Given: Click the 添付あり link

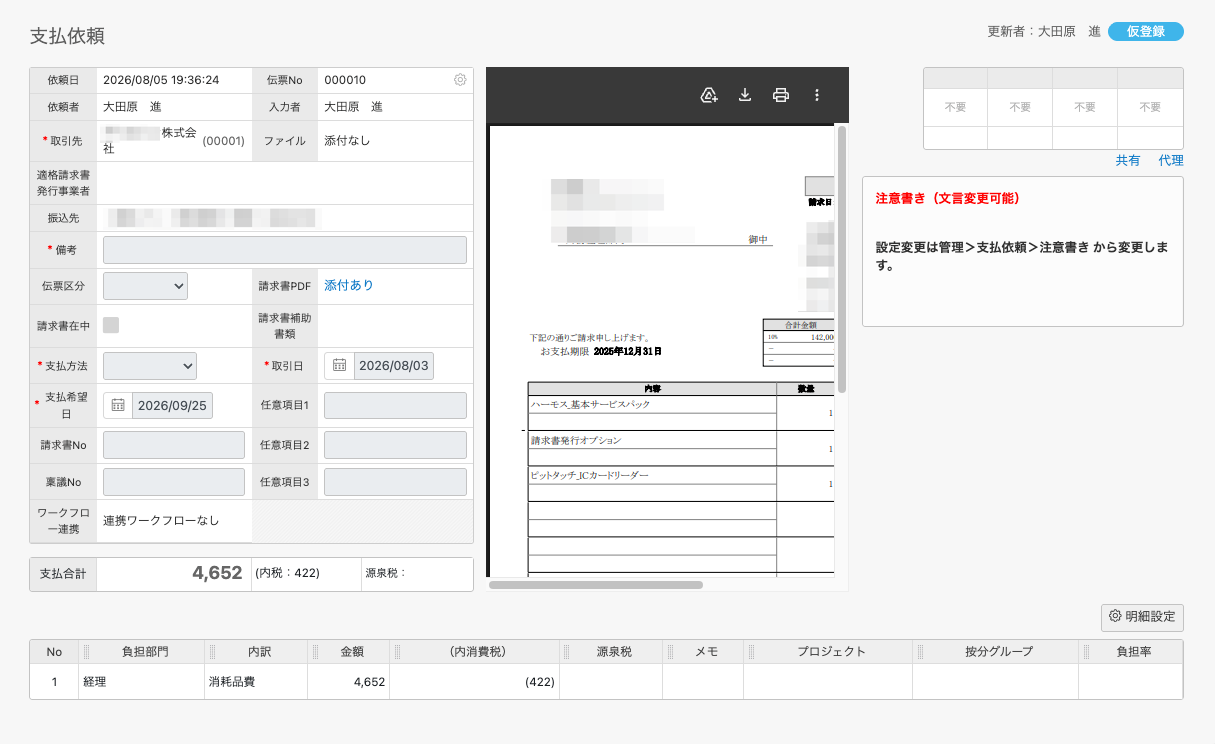Looking at the screenshot, I should (x=349, y=285).
